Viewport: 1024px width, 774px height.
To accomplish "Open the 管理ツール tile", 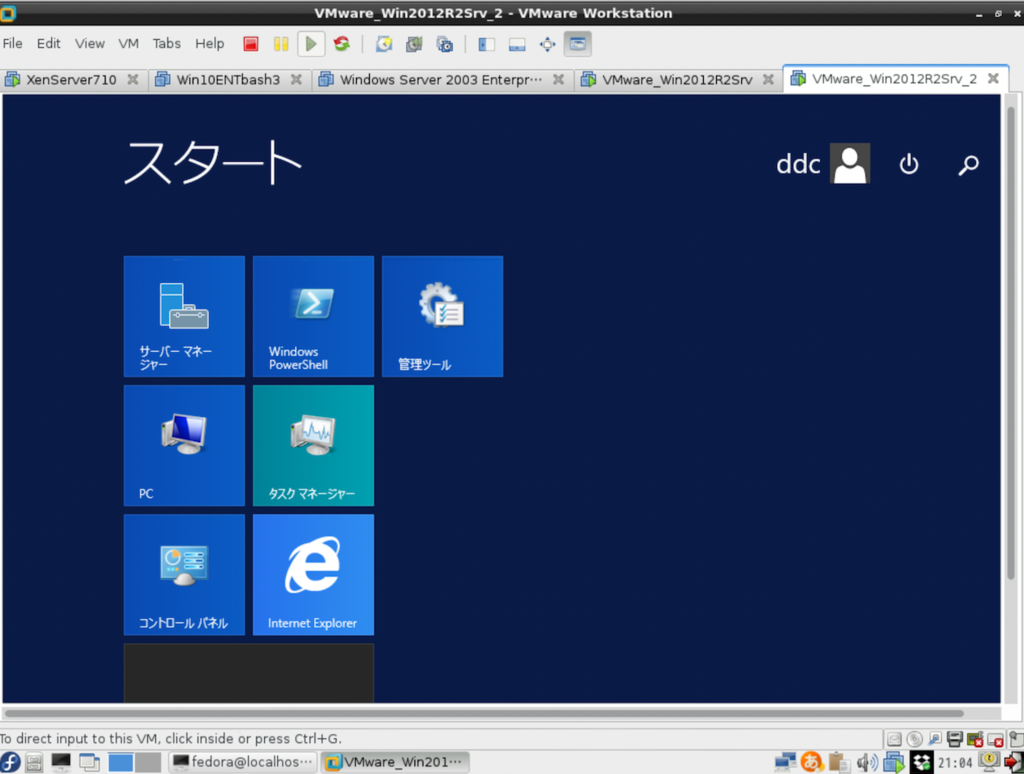I will coord(443,316).
